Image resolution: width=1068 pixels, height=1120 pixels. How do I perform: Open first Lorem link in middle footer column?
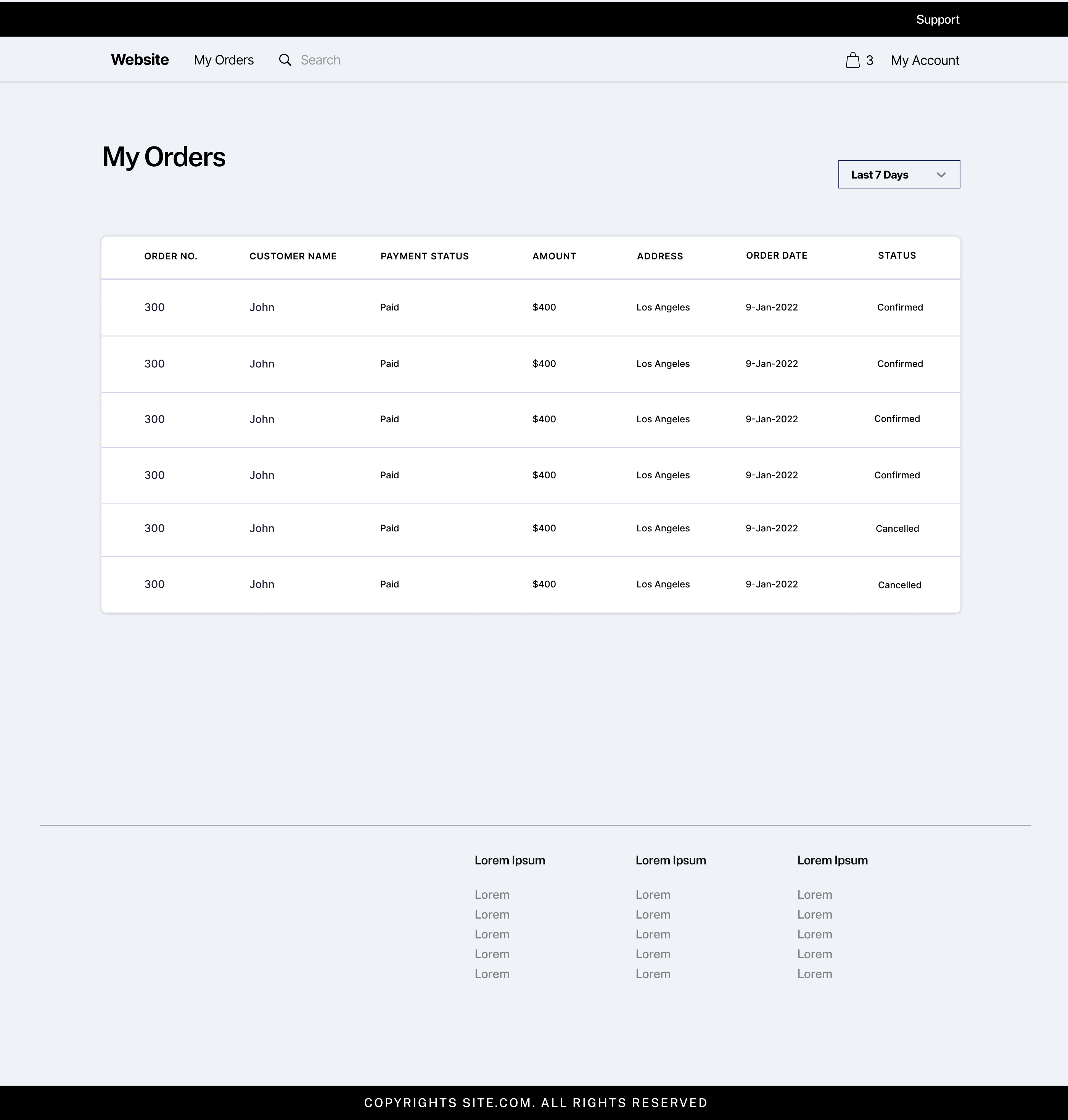pos(653,895)
